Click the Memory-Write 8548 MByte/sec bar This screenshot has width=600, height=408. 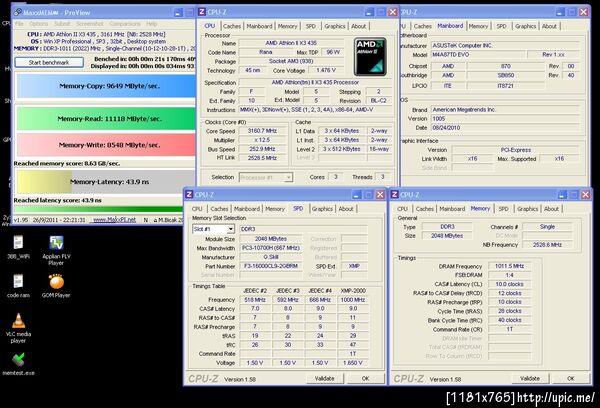click(x=106, y=145)
